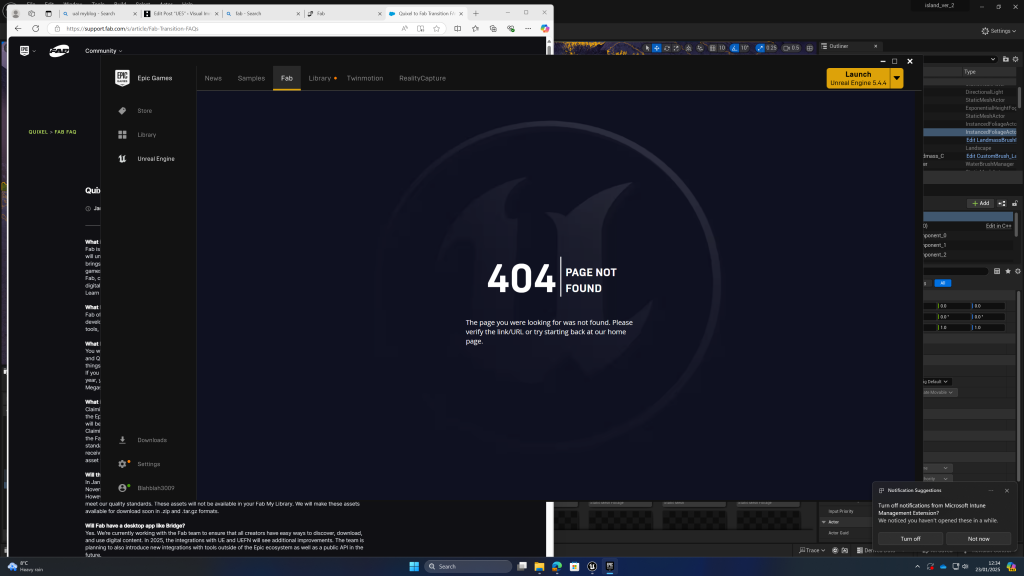Toggle scale snapping in viewport toolbar
Viewport: 1024px width, 576px height.
760,48
